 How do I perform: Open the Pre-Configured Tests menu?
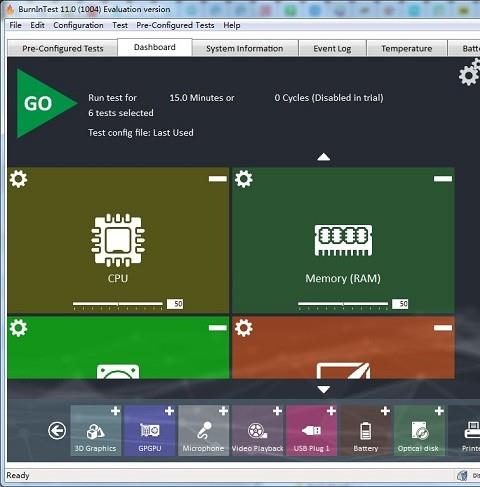point(175,25)
